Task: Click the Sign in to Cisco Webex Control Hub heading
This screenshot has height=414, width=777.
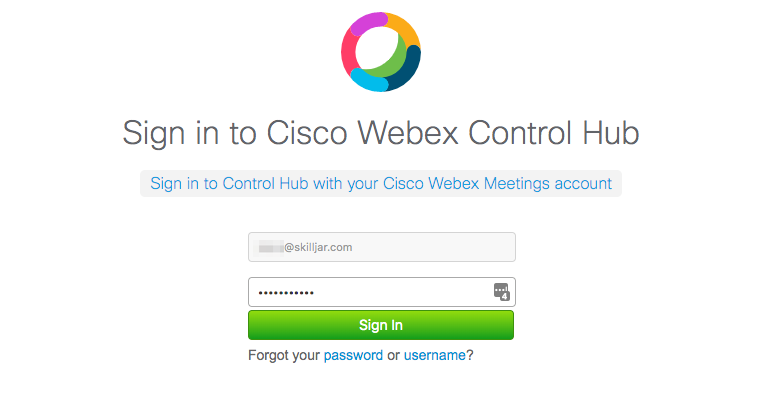Action: coord(381,133)
